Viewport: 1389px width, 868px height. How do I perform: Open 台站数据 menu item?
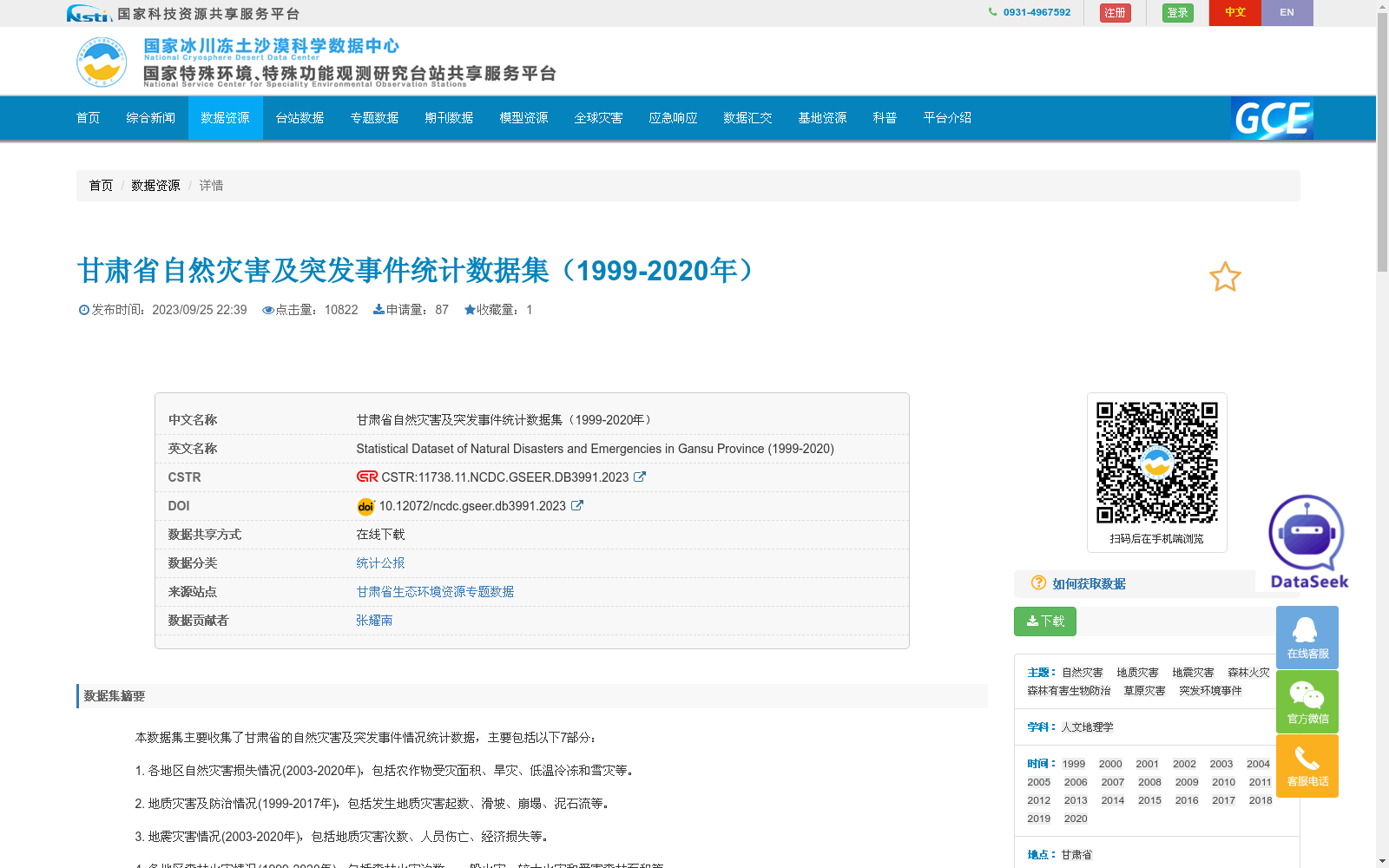(300, 118)
